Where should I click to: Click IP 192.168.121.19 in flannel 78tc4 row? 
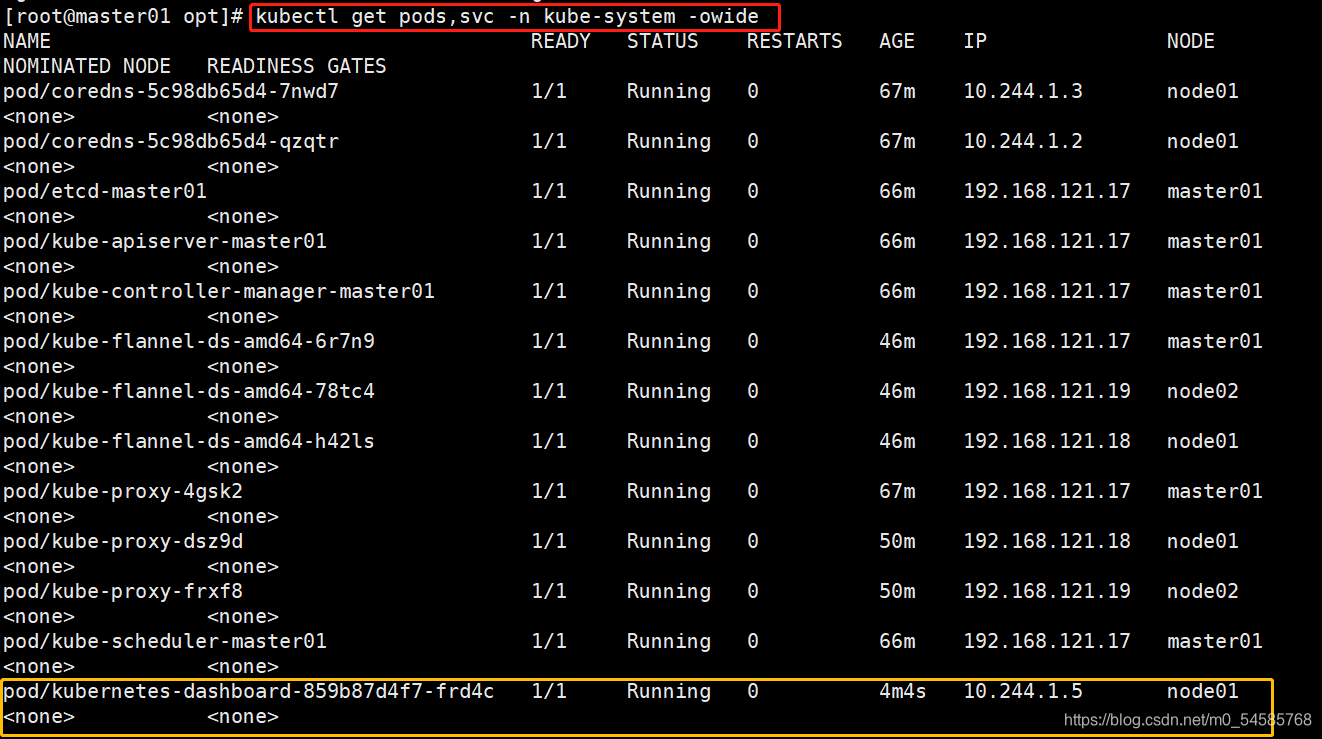click(1047, 391)
